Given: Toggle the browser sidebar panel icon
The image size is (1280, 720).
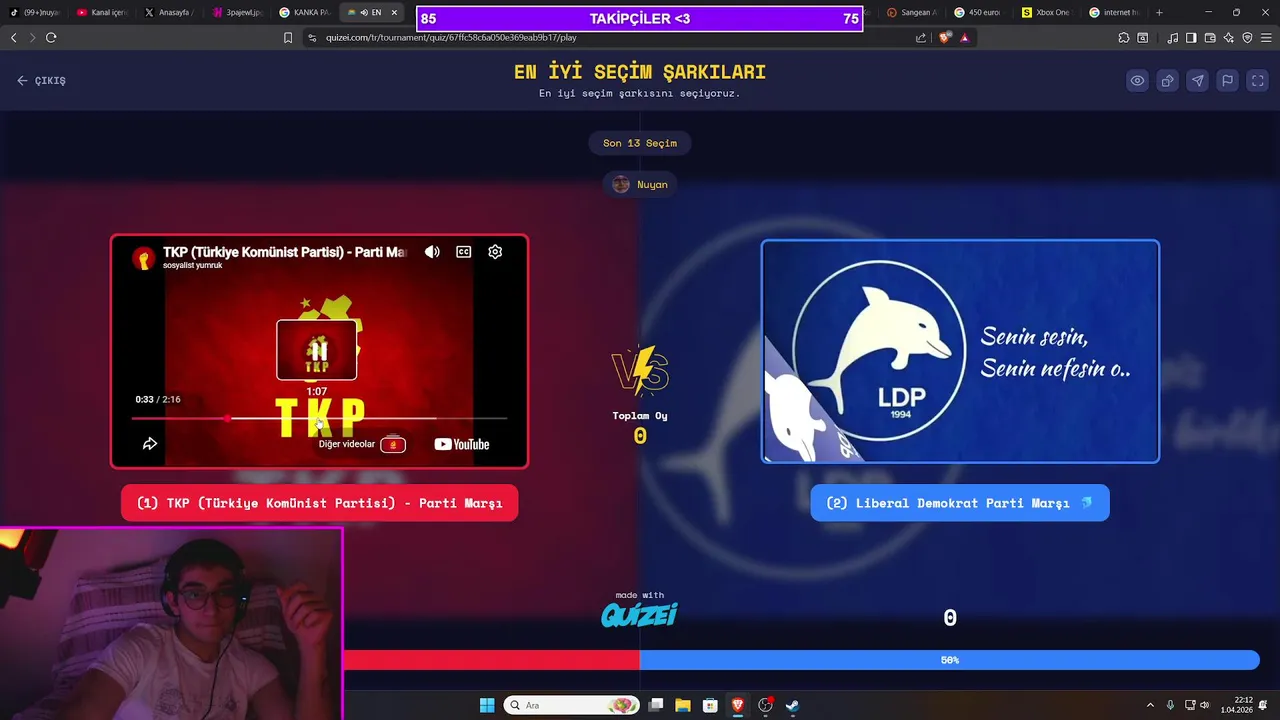Looking at the screenshot, I should (1191, 37).
